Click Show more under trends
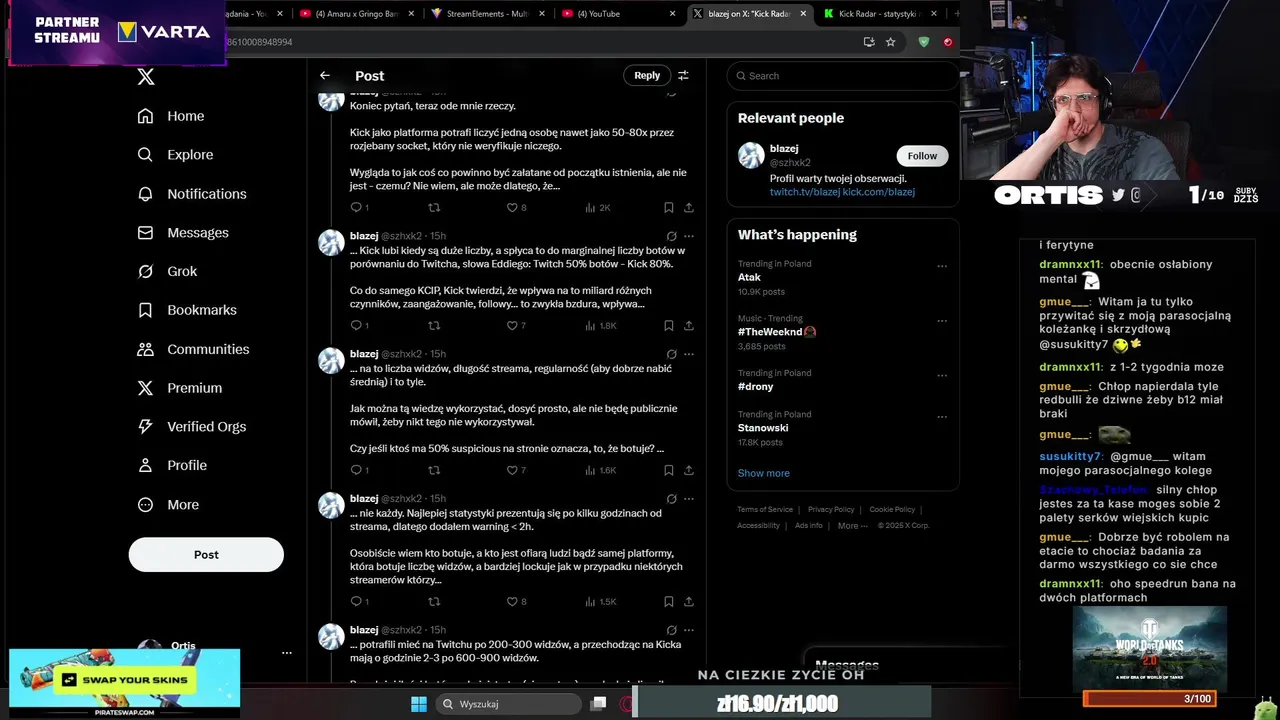This screenshot has height=720, width=1280. (764, 473)
